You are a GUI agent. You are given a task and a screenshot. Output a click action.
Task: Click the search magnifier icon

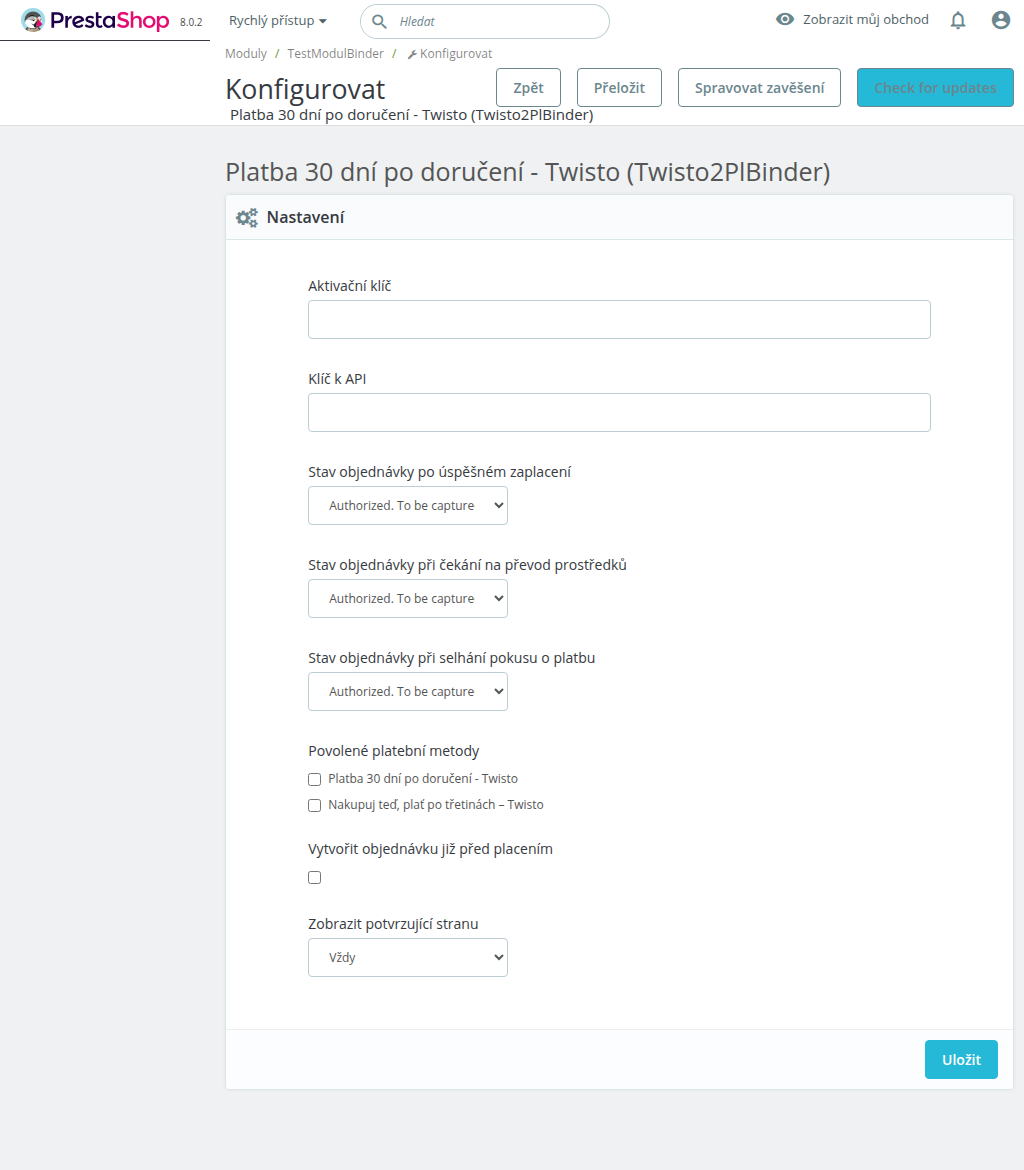380,21
